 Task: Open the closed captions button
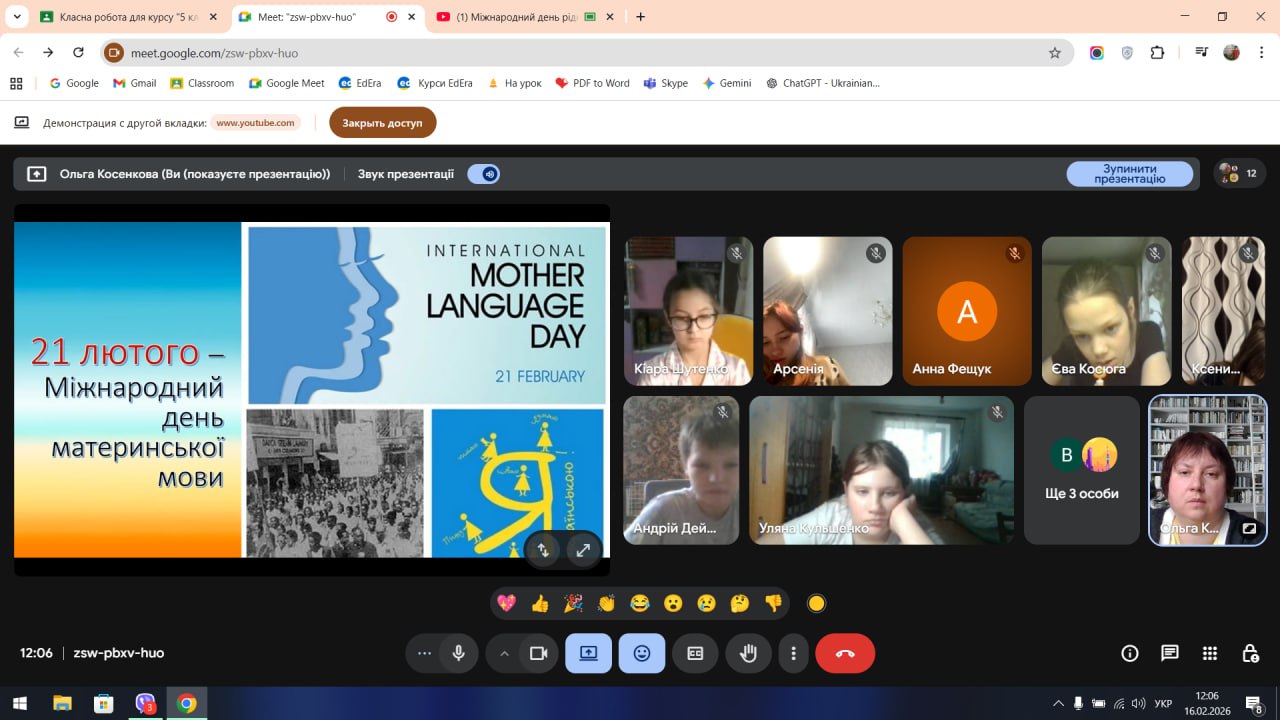[695, 653]
